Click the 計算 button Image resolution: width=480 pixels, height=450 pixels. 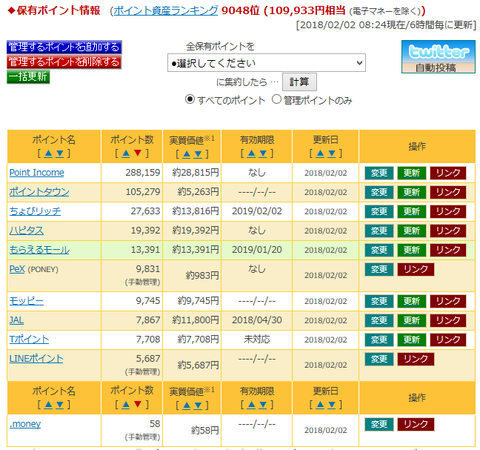pyautogui.click(x=299, y=82)
